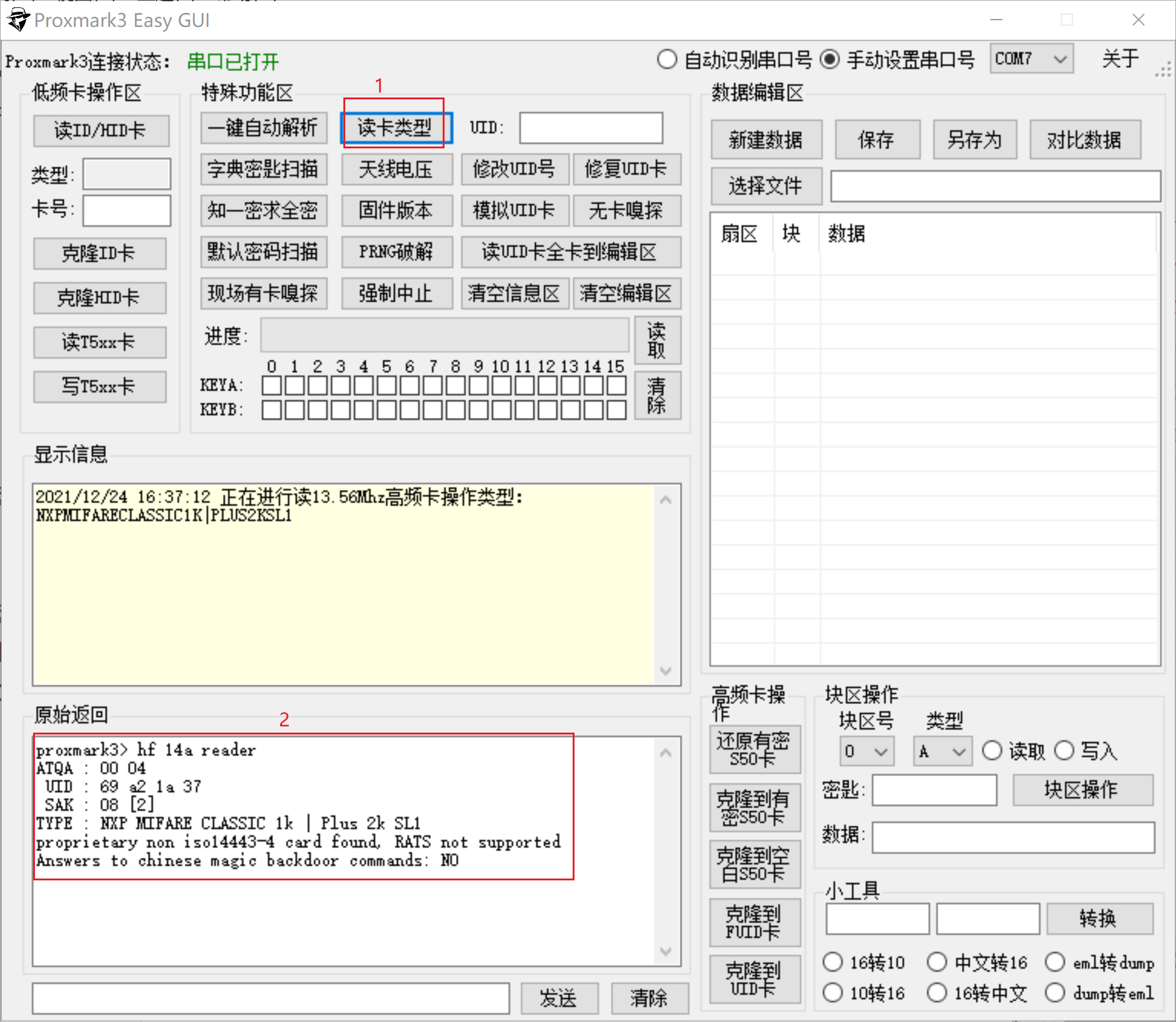
Task: Click the 一键自动解析 button
Action: [264, 128]
